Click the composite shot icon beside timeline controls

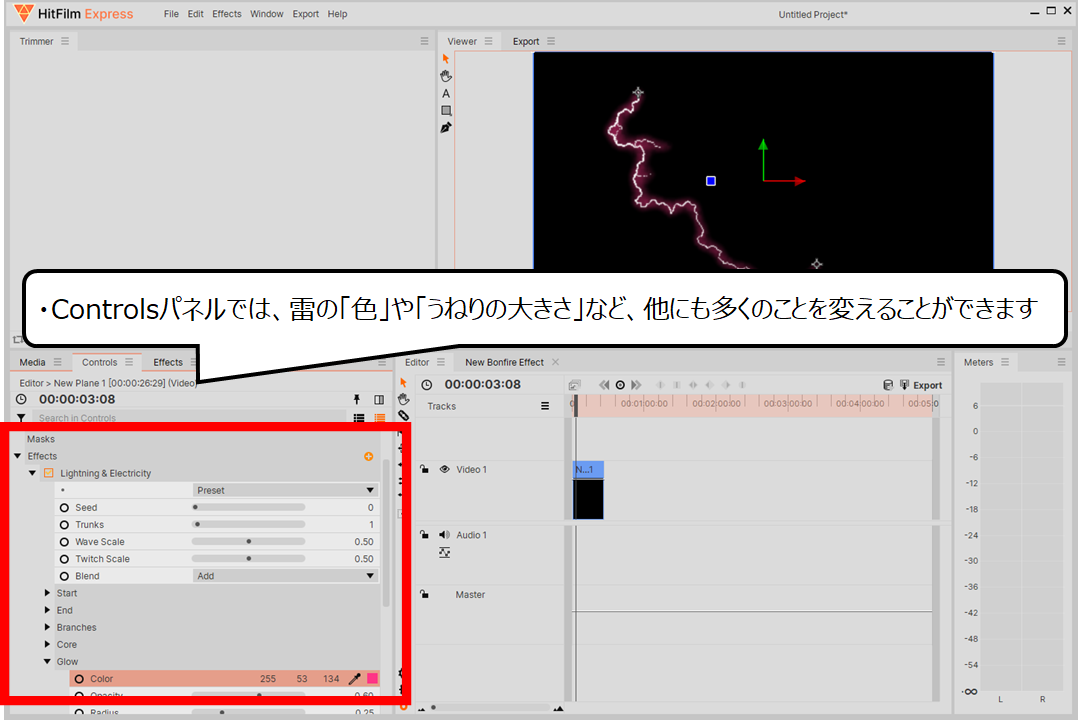click(575, 385)
